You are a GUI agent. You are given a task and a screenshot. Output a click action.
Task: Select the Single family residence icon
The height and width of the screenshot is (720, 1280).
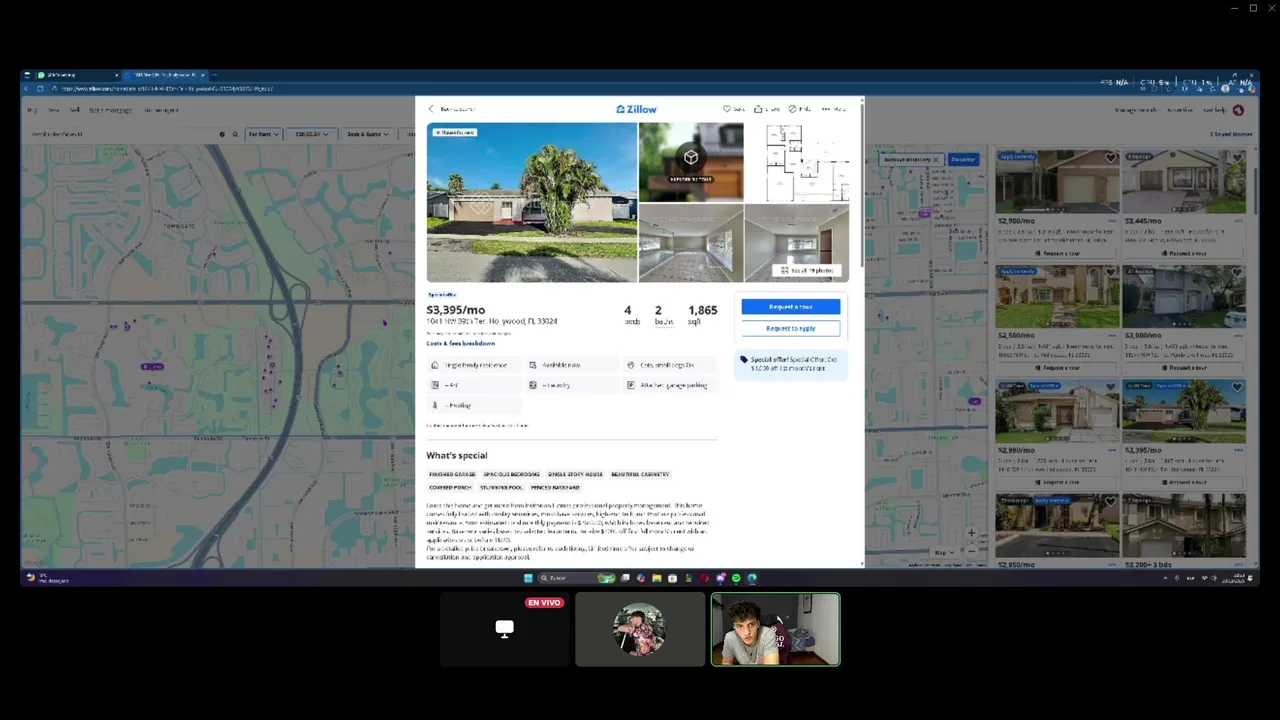pyautogui.click(x=435, y=365)
